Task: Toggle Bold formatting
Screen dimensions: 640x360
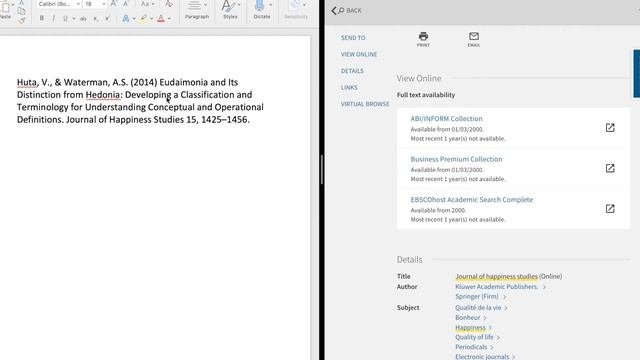Action: 42,18
